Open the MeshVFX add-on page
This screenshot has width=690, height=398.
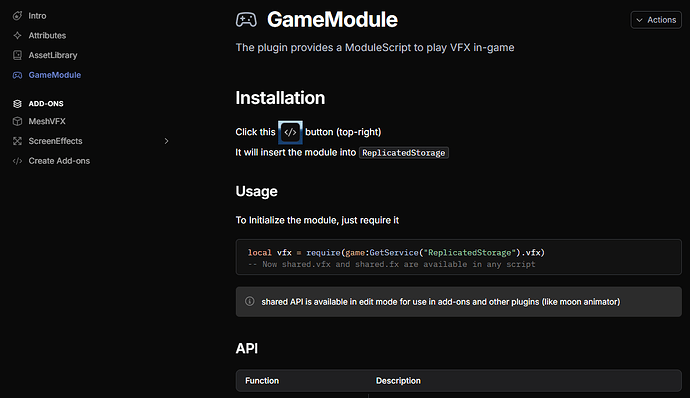[x=47, y=122]
